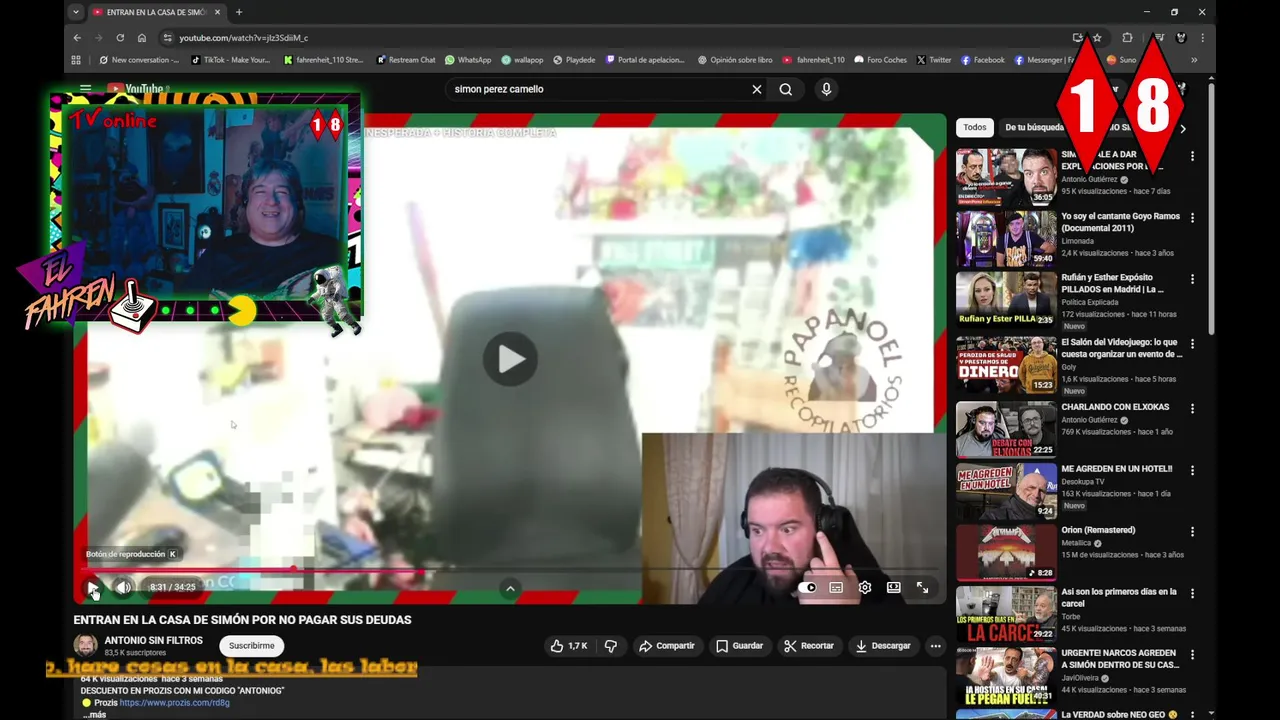Viewport: 1280px width, 720px height.
Task: Enter fullscreen mode for the video
Action: [x=922, y=587]
